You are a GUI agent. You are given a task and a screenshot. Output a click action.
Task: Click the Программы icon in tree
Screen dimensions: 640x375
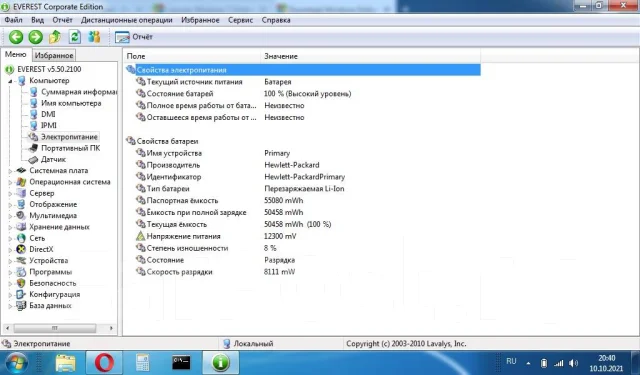pyautogui.click(x=21, y=272)
